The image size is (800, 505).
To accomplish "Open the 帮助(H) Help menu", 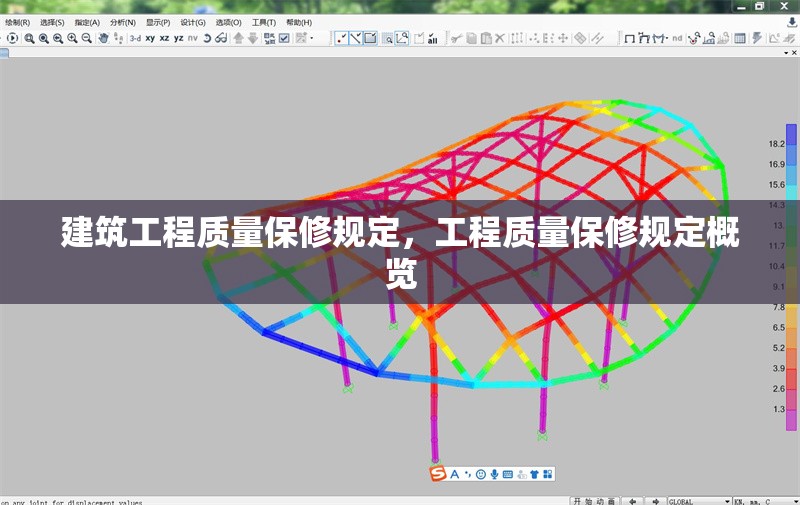I will 299,22.
